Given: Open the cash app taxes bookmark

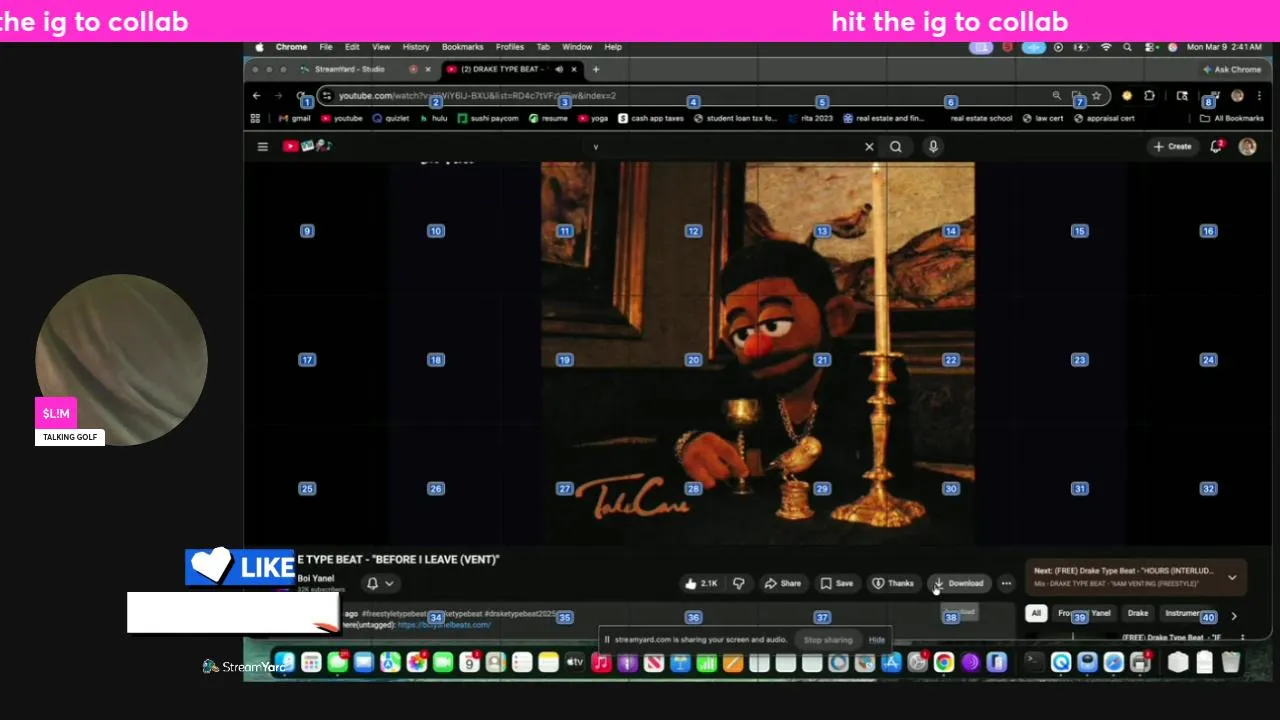Looking at the screenshot, I should click(651, 118).
